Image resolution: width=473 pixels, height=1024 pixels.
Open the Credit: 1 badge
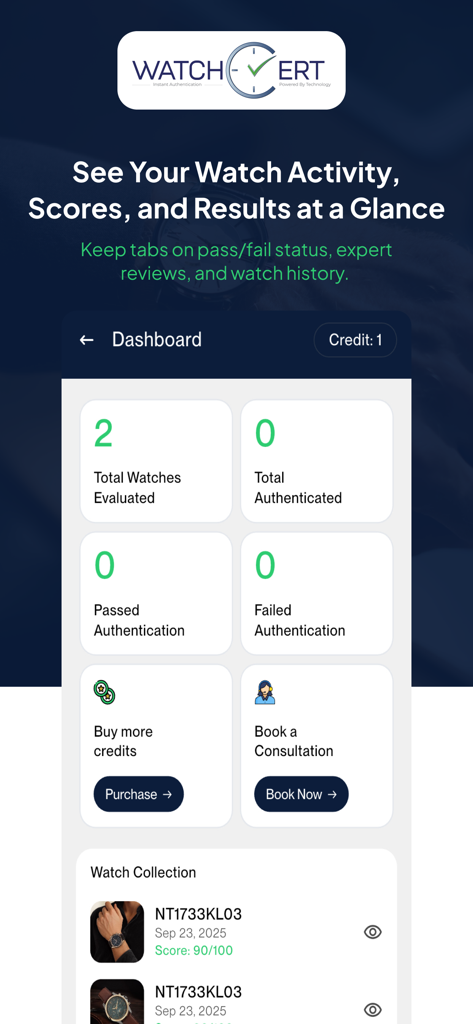pyautogui.click(x=355, y=340)
